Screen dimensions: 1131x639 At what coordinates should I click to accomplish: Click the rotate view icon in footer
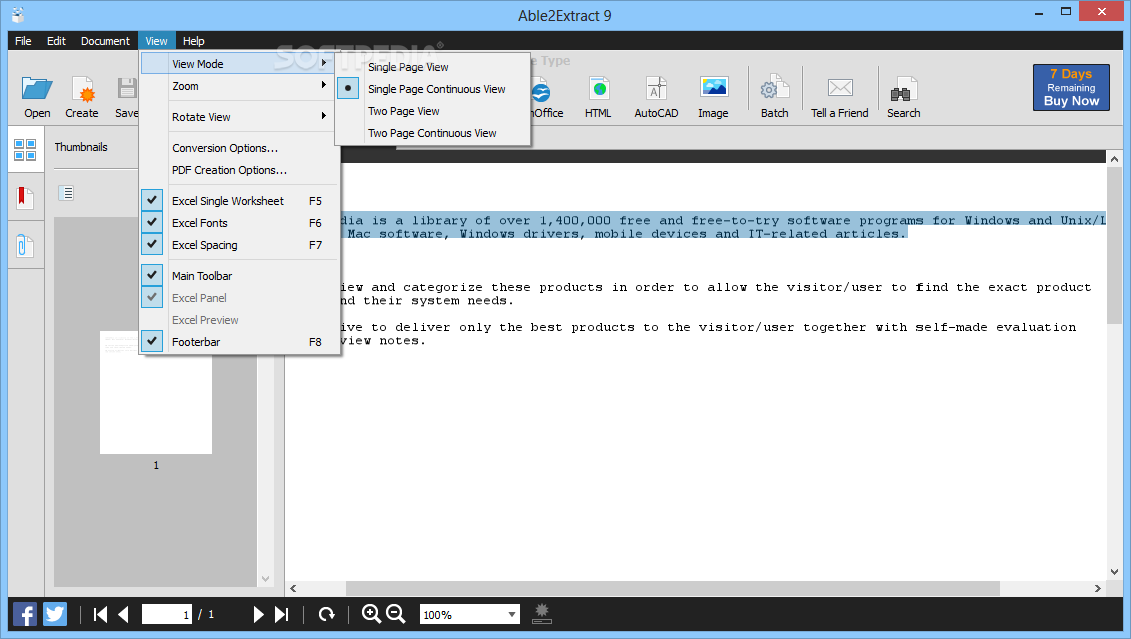pyautogui.click(x=327, y=614)
